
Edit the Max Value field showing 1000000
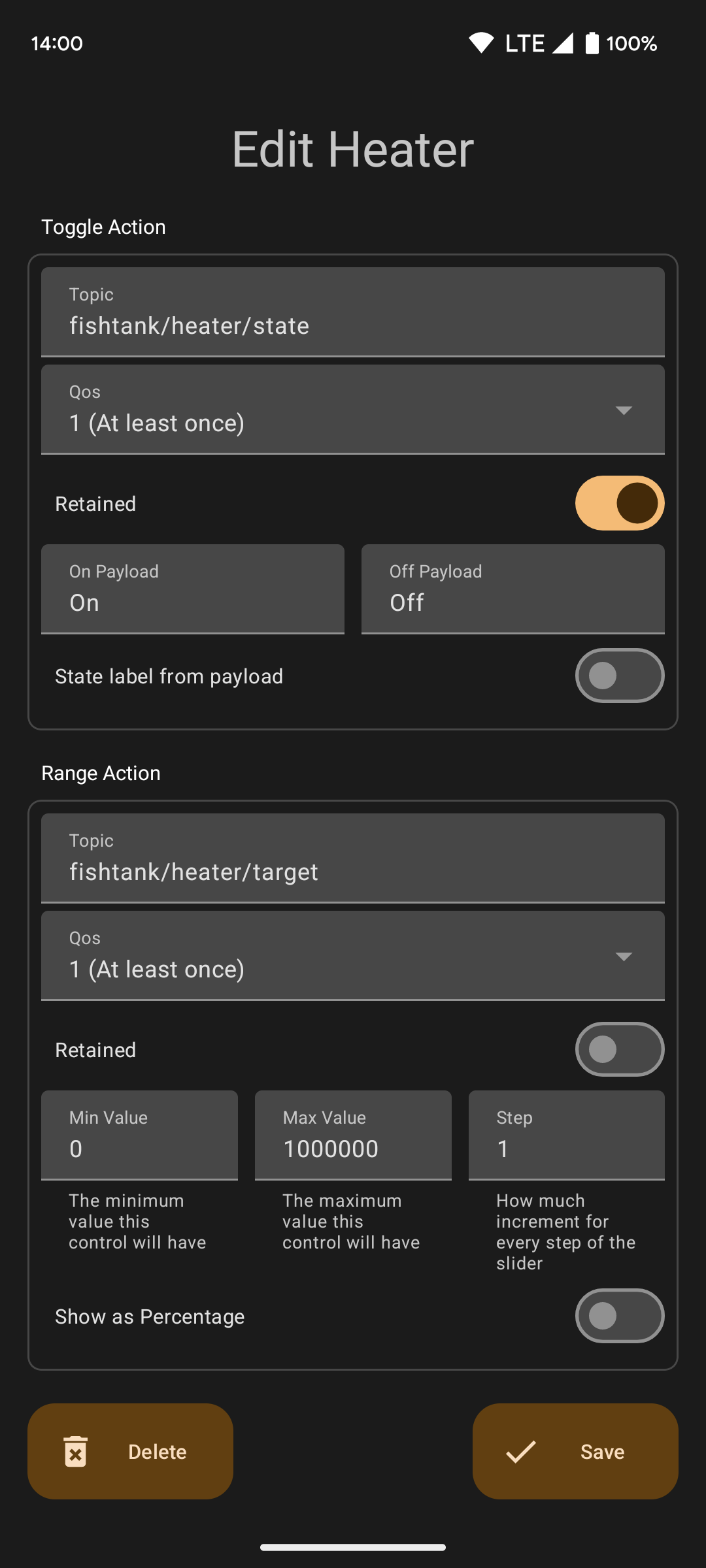(x=353, y=1135)
